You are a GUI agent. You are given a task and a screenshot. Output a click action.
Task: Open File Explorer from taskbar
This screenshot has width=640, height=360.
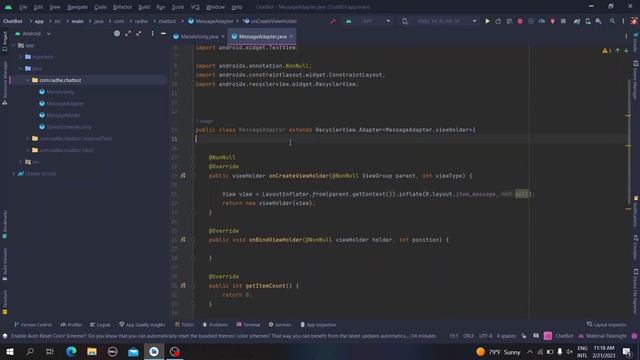[92, 351]
